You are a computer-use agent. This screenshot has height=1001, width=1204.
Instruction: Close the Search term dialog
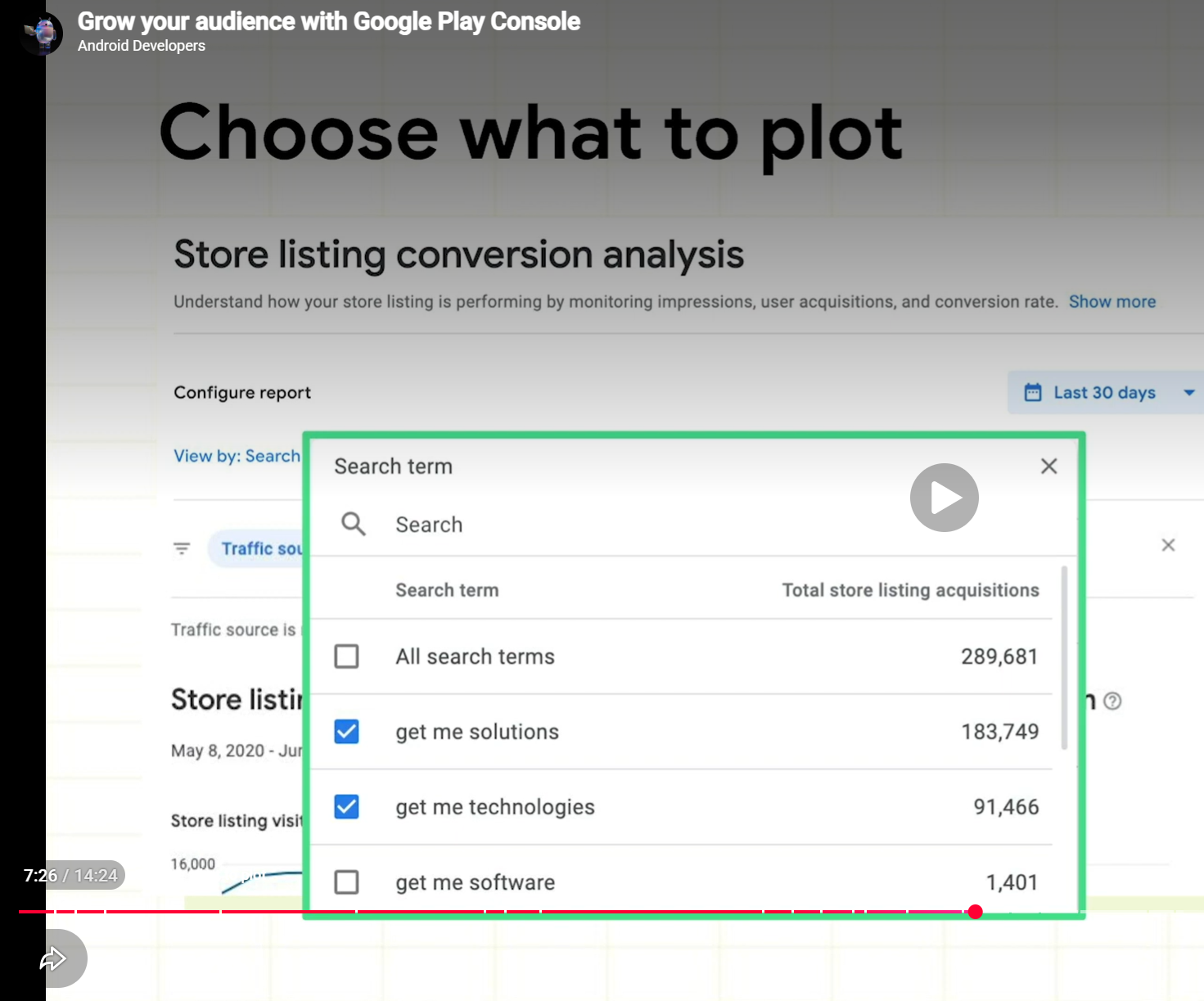(1048, 467)
